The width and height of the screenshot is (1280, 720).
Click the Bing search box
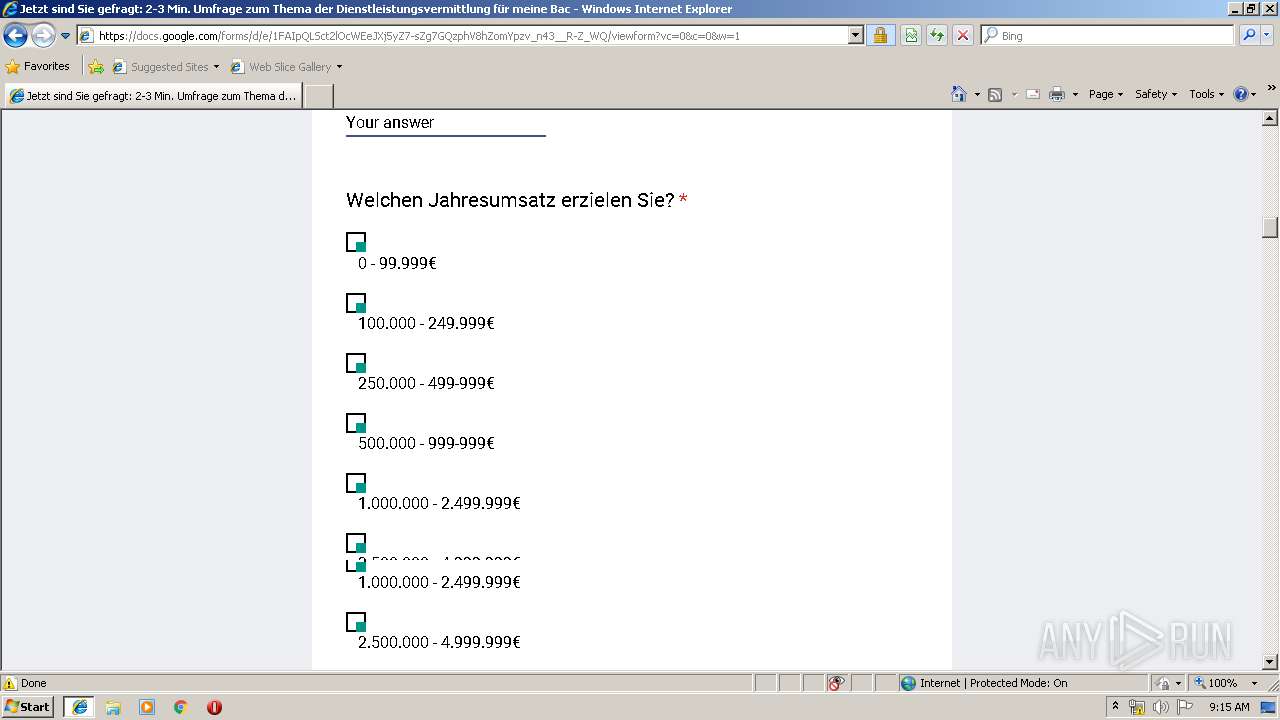point(1108,35)
